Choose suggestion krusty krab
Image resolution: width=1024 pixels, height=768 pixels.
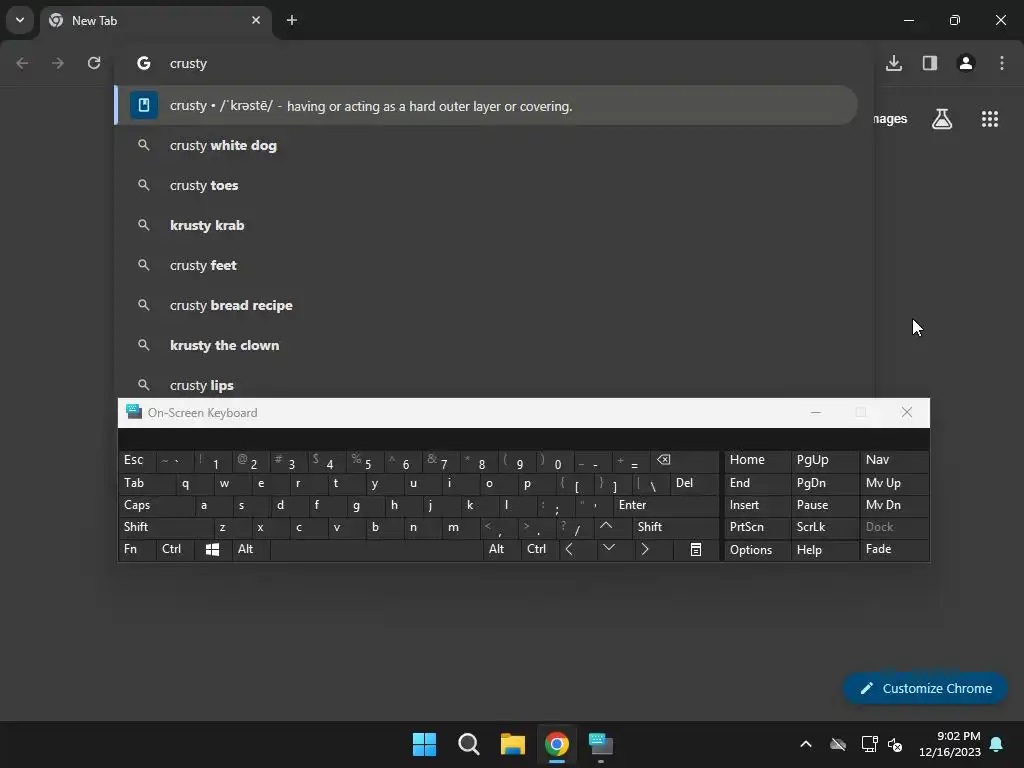click(x=486, y=225)
